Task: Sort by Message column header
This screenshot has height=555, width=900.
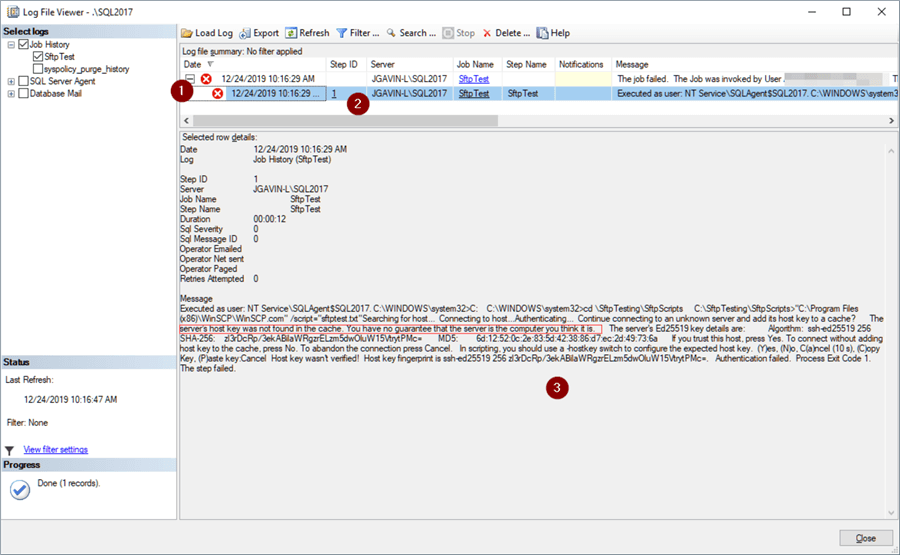Action: click(754, 64)
